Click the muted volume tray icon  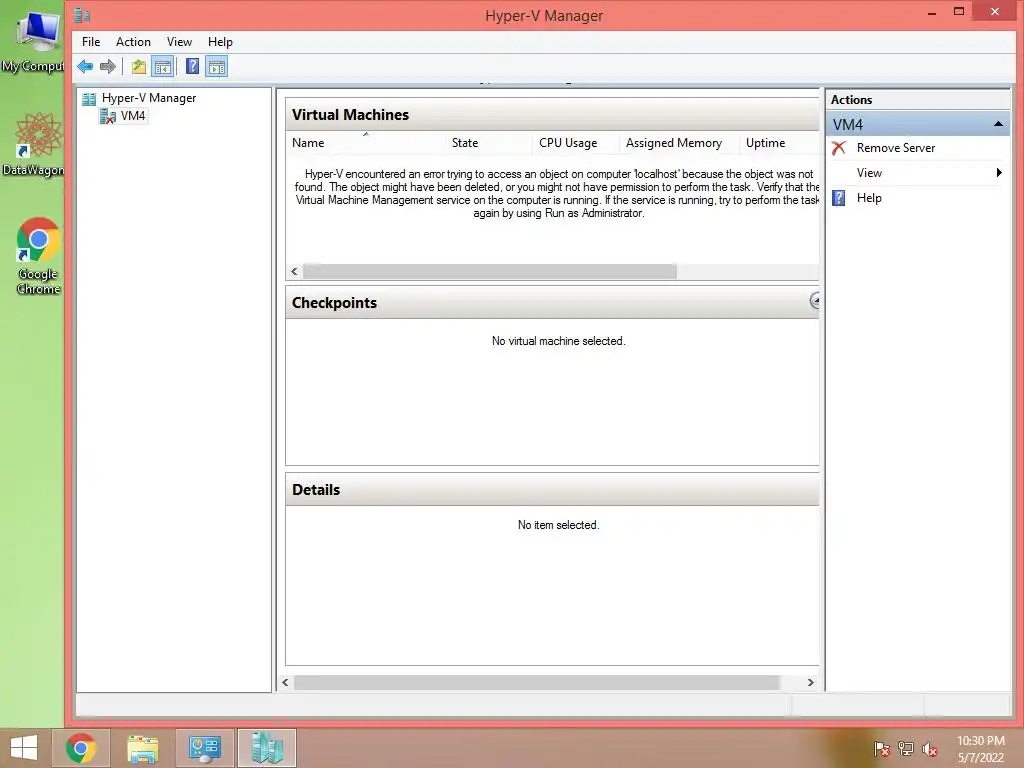coord(930,749)
